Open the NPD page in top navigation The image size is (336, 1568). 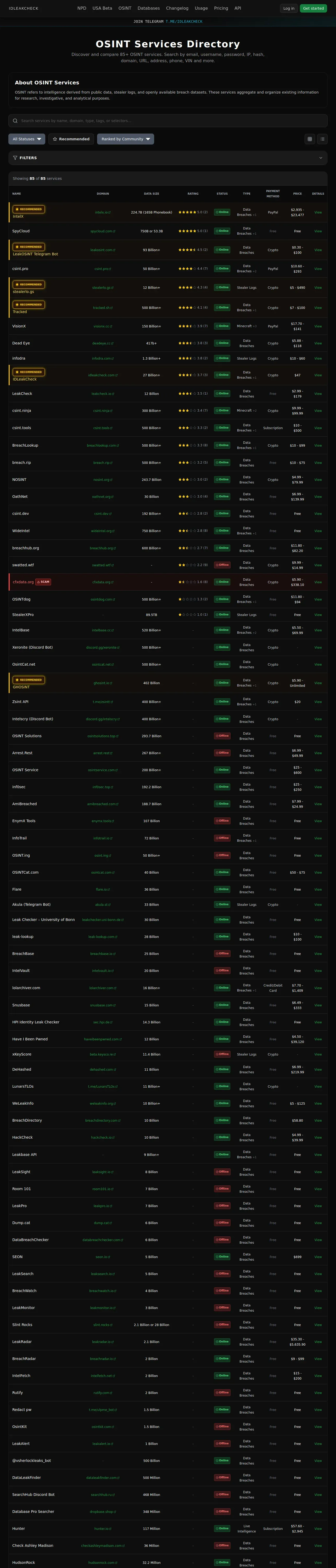pyautogui.click(x=82, y=9)
